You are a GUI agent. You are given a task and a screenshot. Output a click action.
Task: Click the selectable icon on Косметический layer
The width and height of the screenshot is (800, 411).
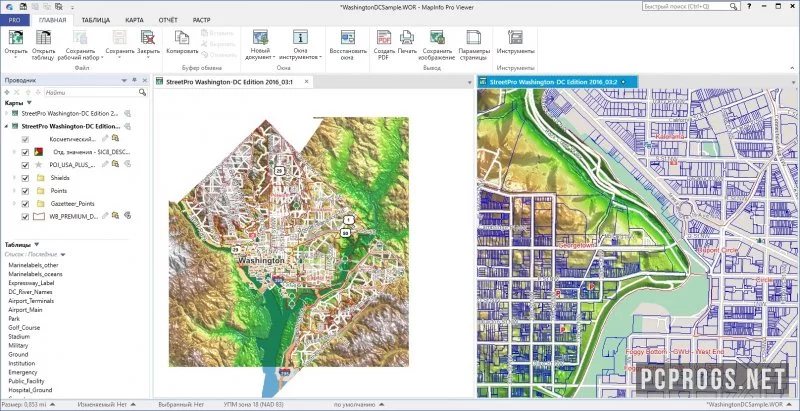(x=115, y=138)
